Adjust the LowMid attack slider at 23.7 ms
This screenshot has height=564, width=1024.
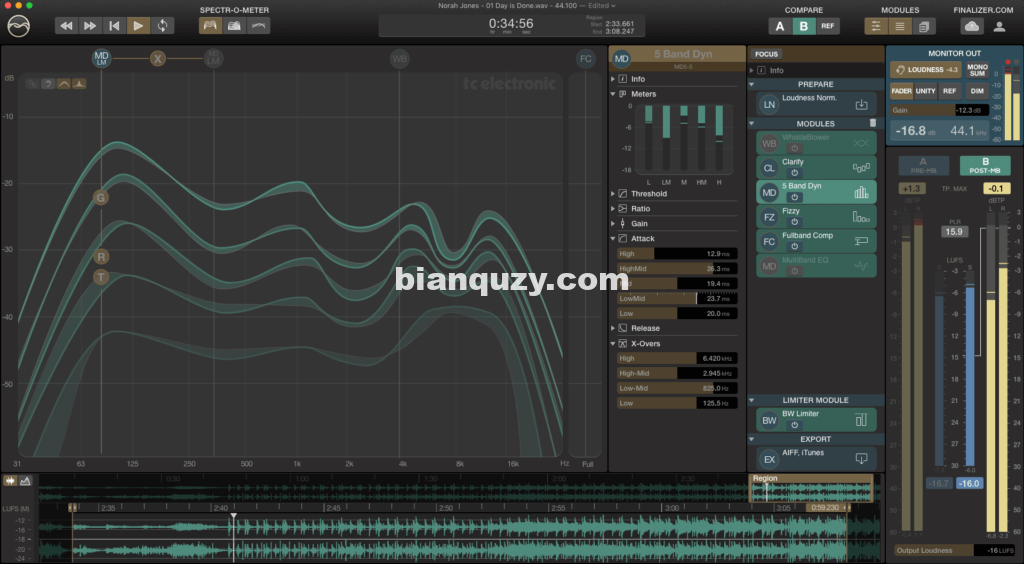[x=677, y=298]
